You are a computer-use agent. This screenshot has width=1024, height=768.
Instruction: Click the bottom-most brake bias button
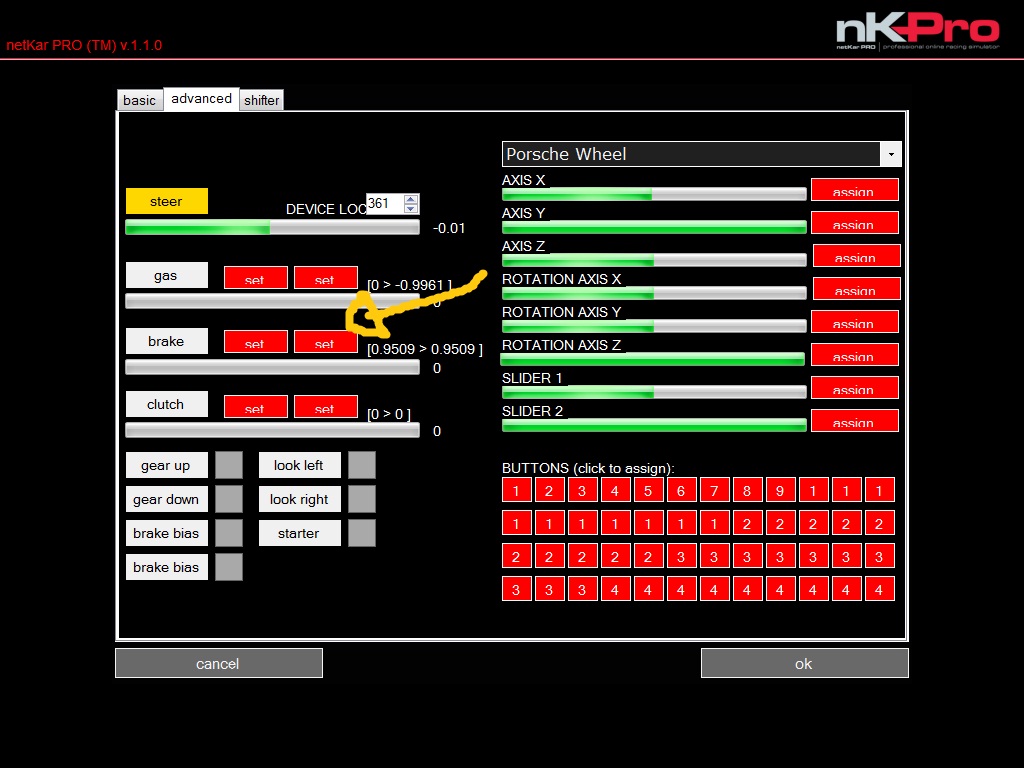click(x=167, y=567)
